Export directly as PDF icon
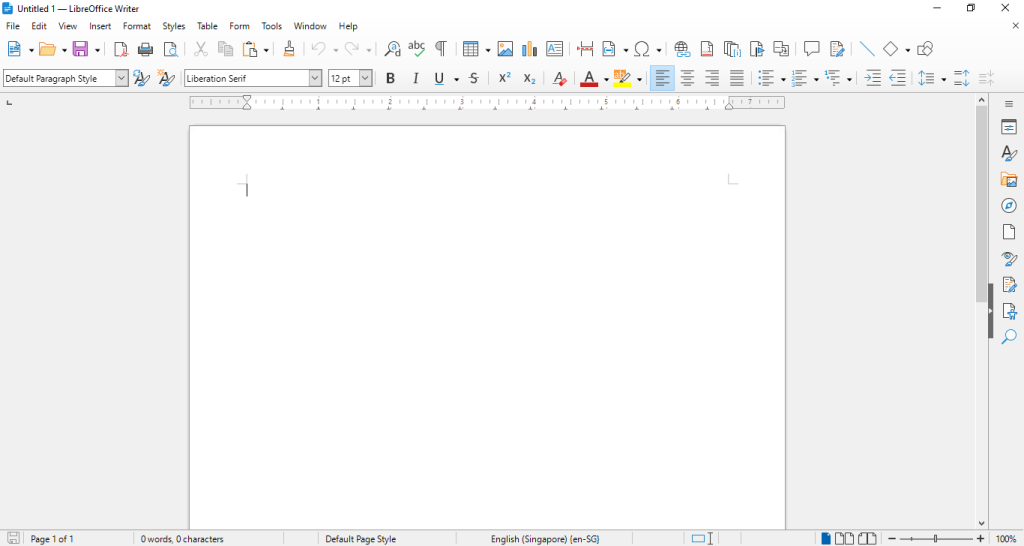The image size is (1024, 546). pyautogui.click(x=121, y=49)
